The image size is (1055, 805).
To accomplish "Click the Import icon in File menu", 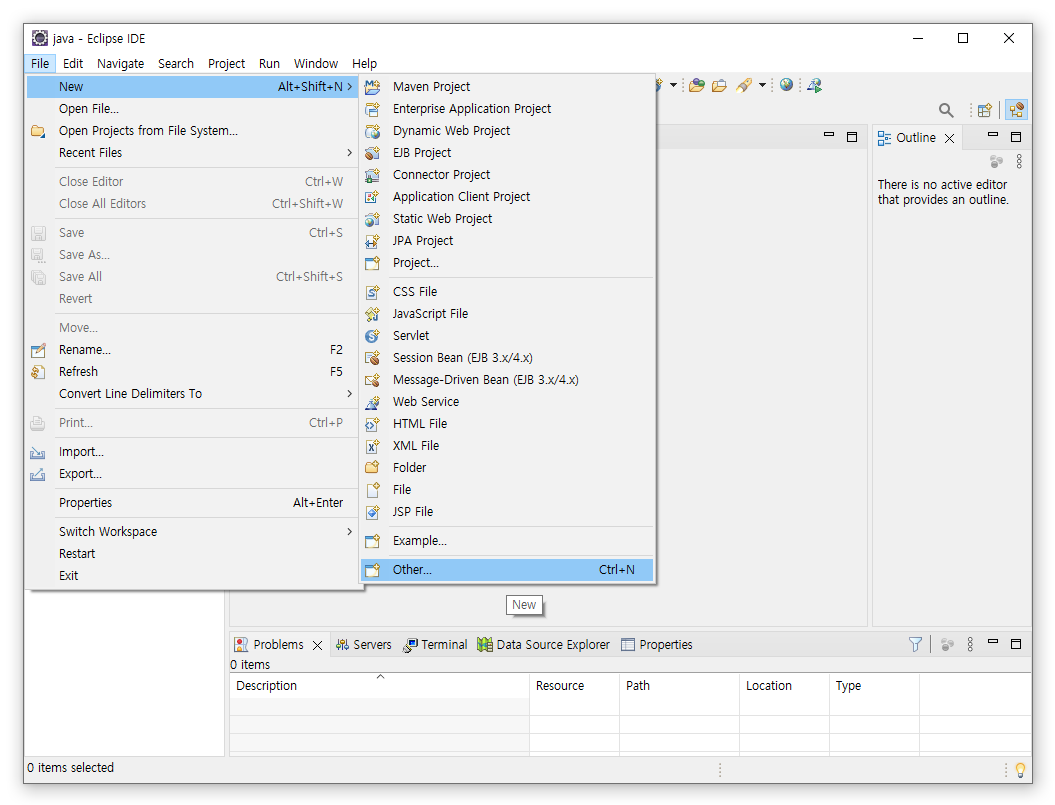I will click(x=38, y=452).
